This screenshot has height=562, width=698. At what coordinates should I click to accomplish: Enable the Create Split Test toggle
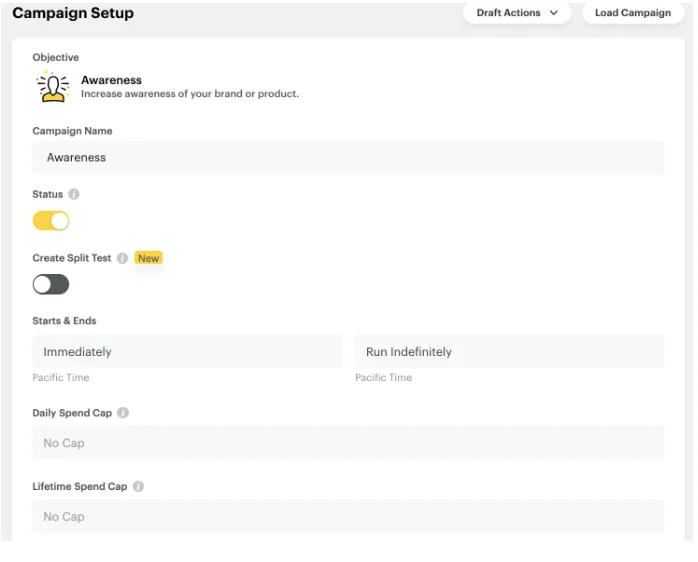click(x=51, y=285)
